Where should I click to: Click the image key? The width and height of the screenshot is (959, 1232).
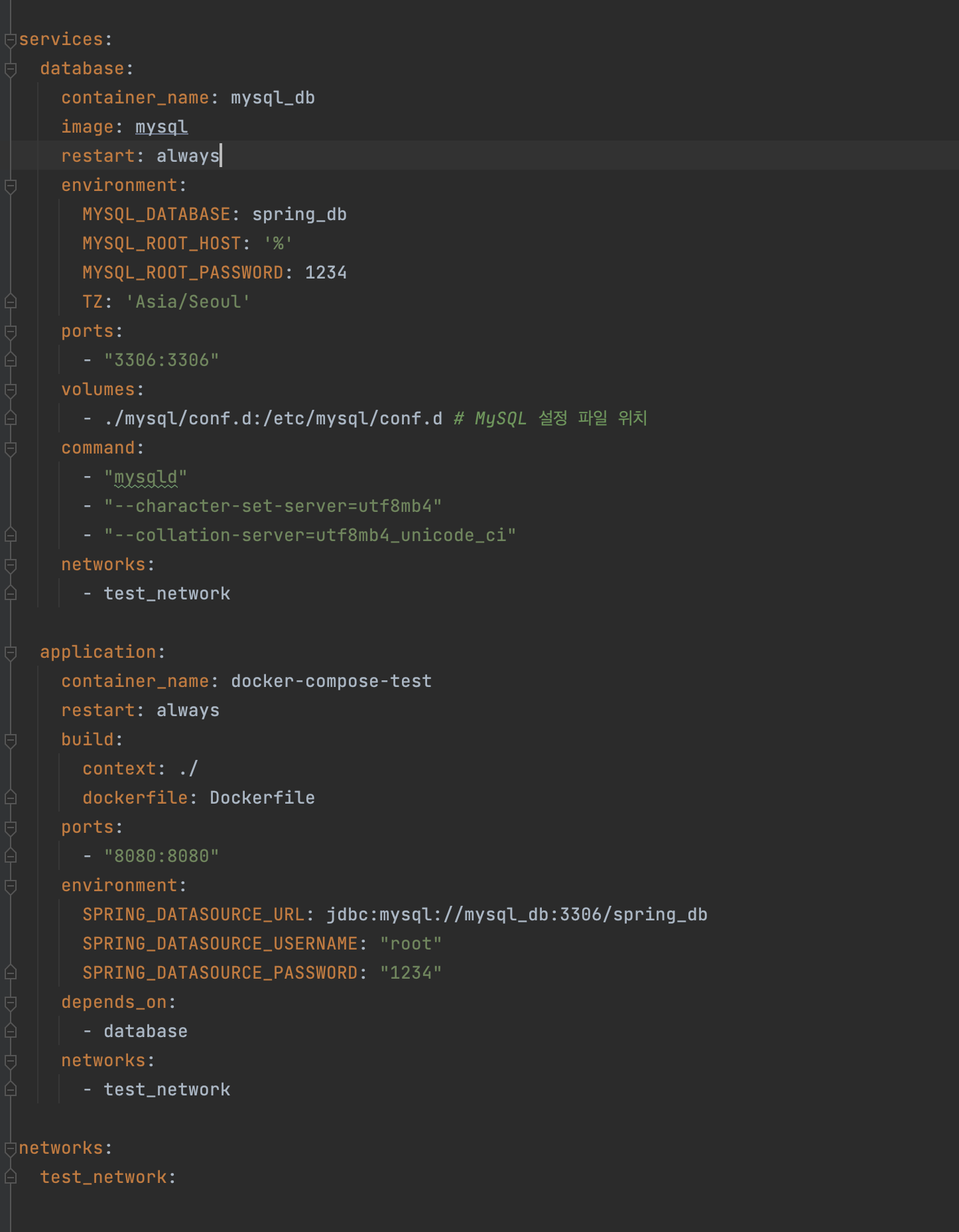88,127
